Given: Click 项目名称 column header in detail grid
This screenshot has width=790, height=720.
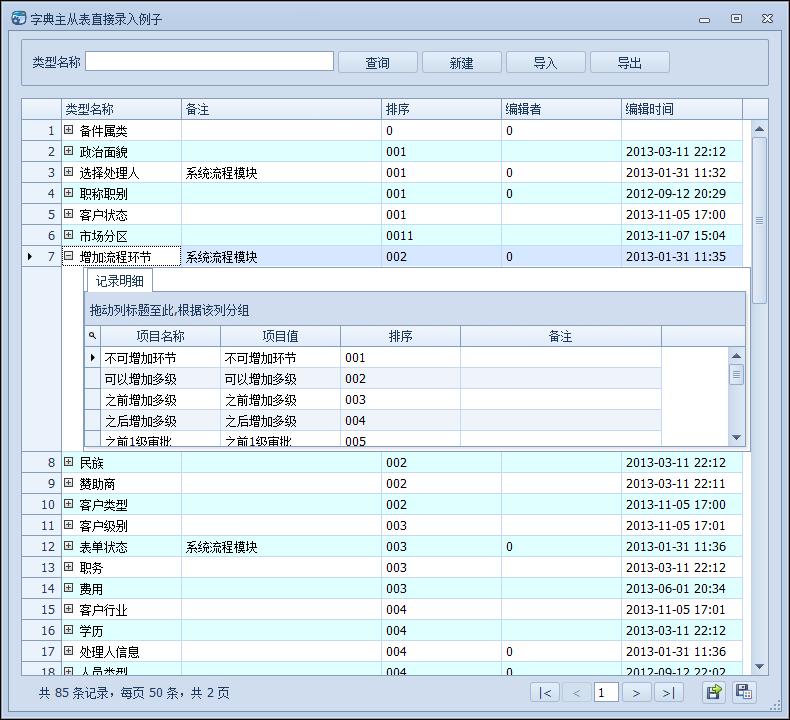Looking at the screenshot, I should tap(160, 336).
